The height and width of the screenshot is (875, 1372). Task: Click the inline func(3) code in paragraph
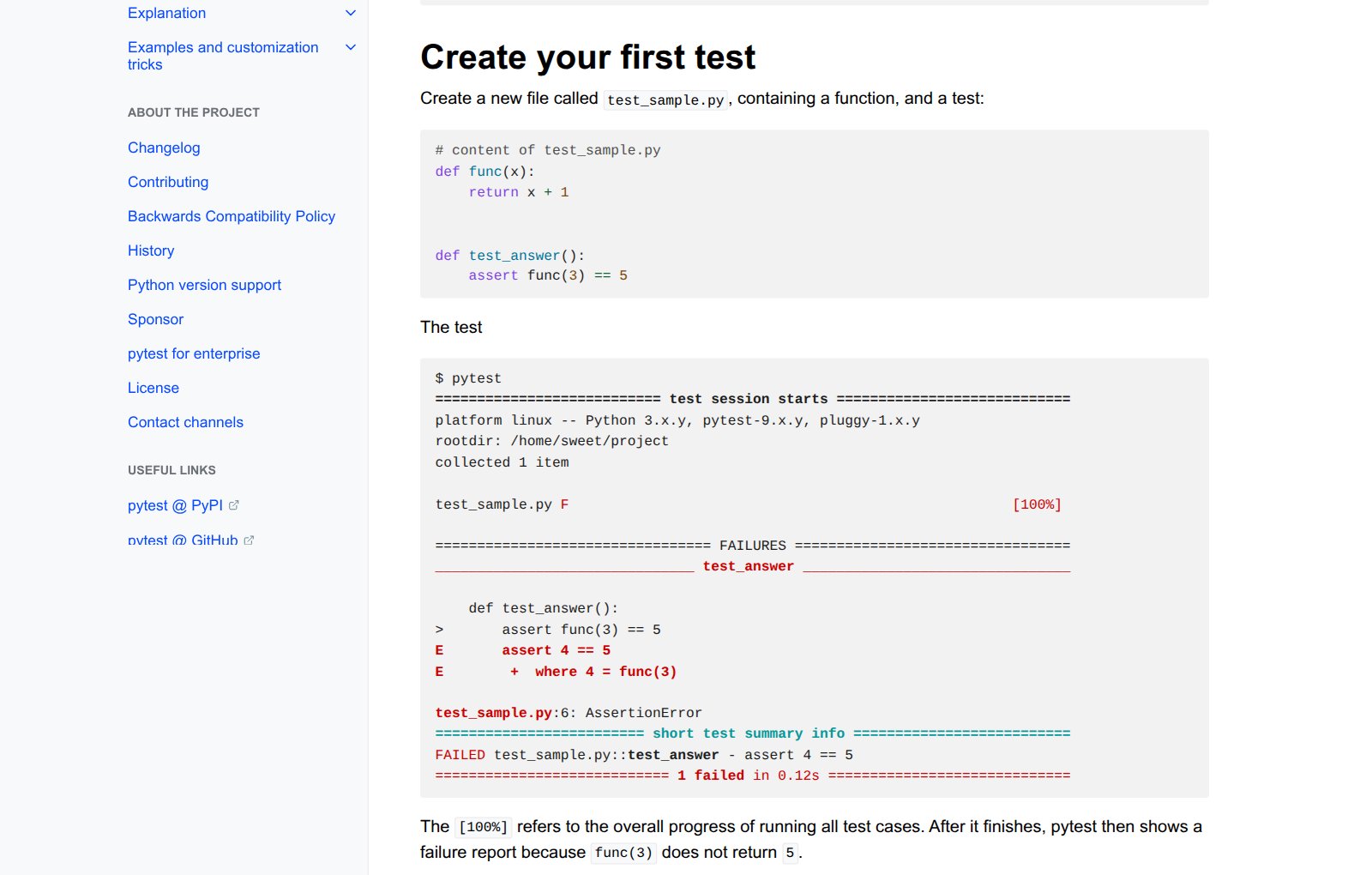click(x=623, y=853)
